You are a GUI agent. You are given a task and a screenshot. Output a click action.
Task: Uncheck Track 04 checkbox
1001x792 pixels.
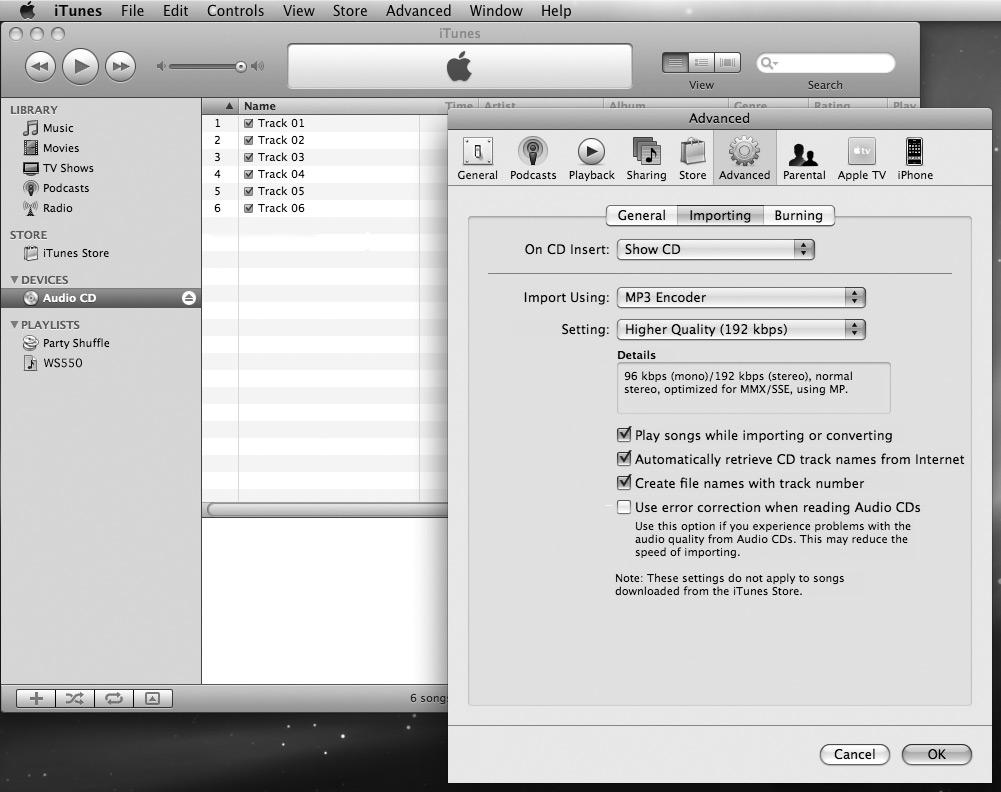point(249,174)
